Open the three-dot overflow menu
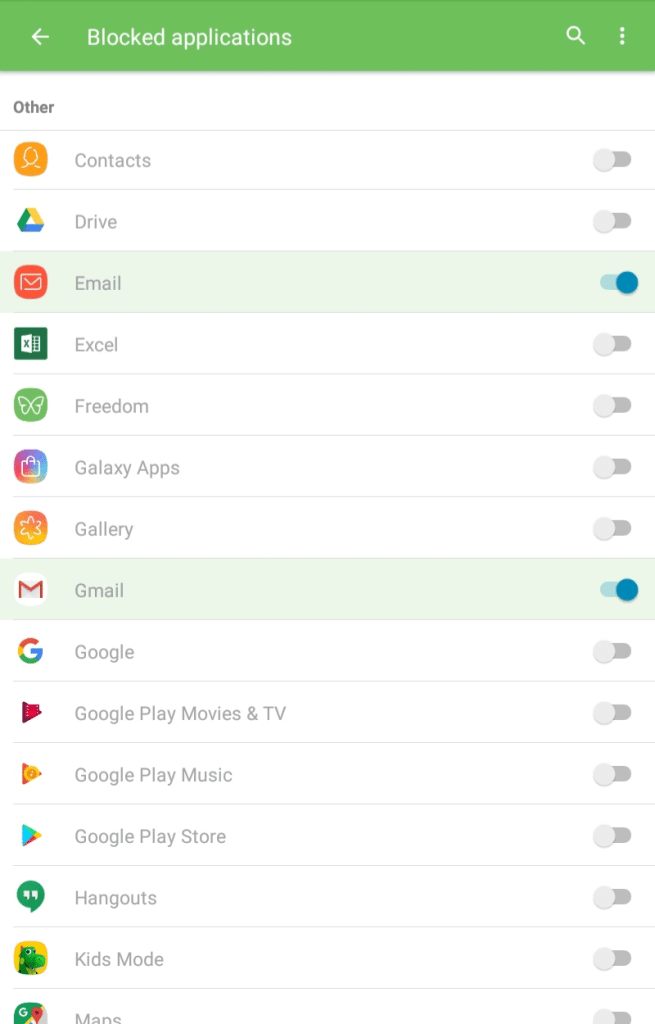 (622, 36)
